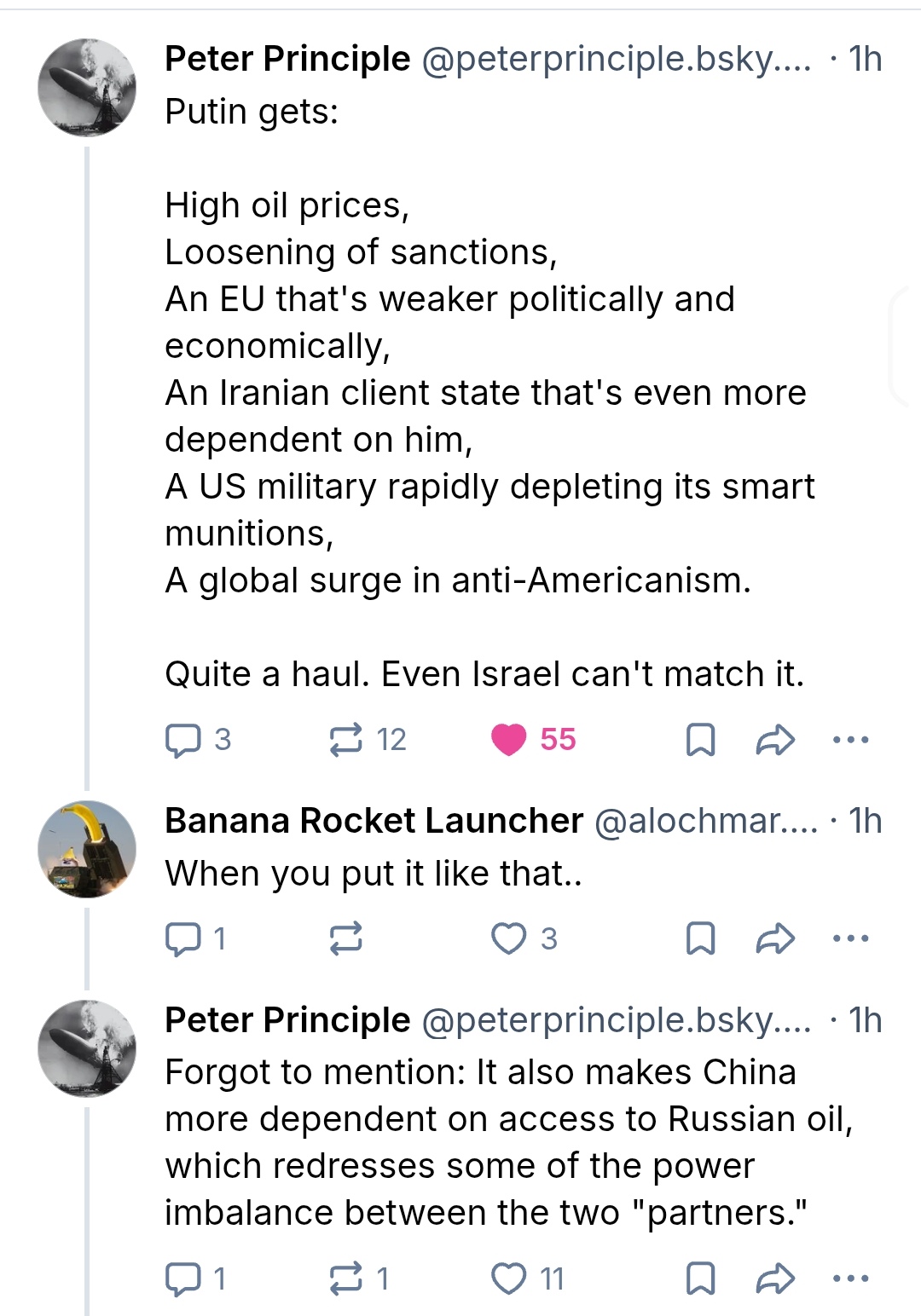View Banana Rocket Launcher's avatar
Image resolution: width=921 pixels, height=1316 pixels.
[x=87, y=849]
